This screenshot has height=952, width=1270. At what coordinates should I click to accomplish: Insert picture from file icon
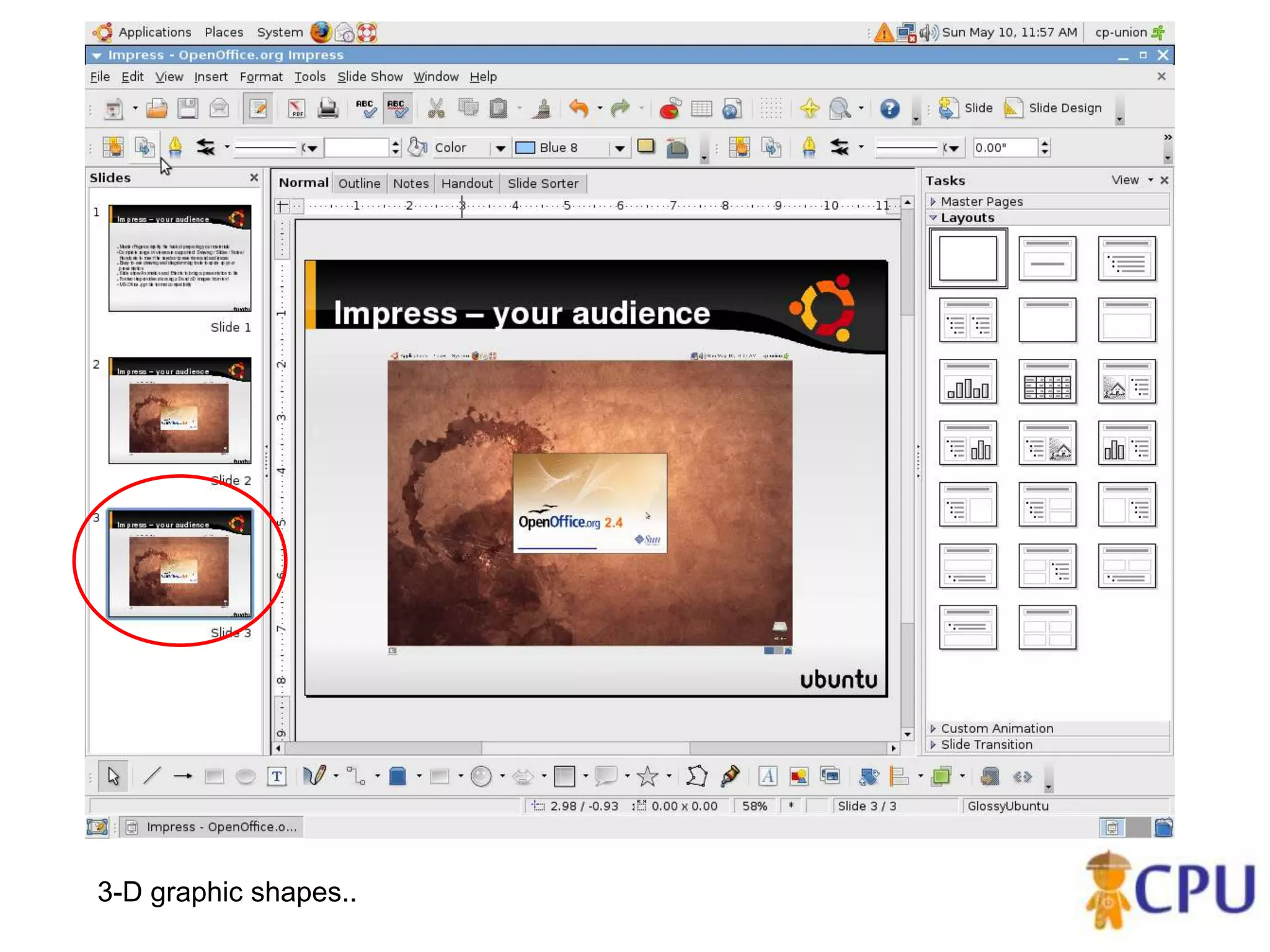point(799,776)
